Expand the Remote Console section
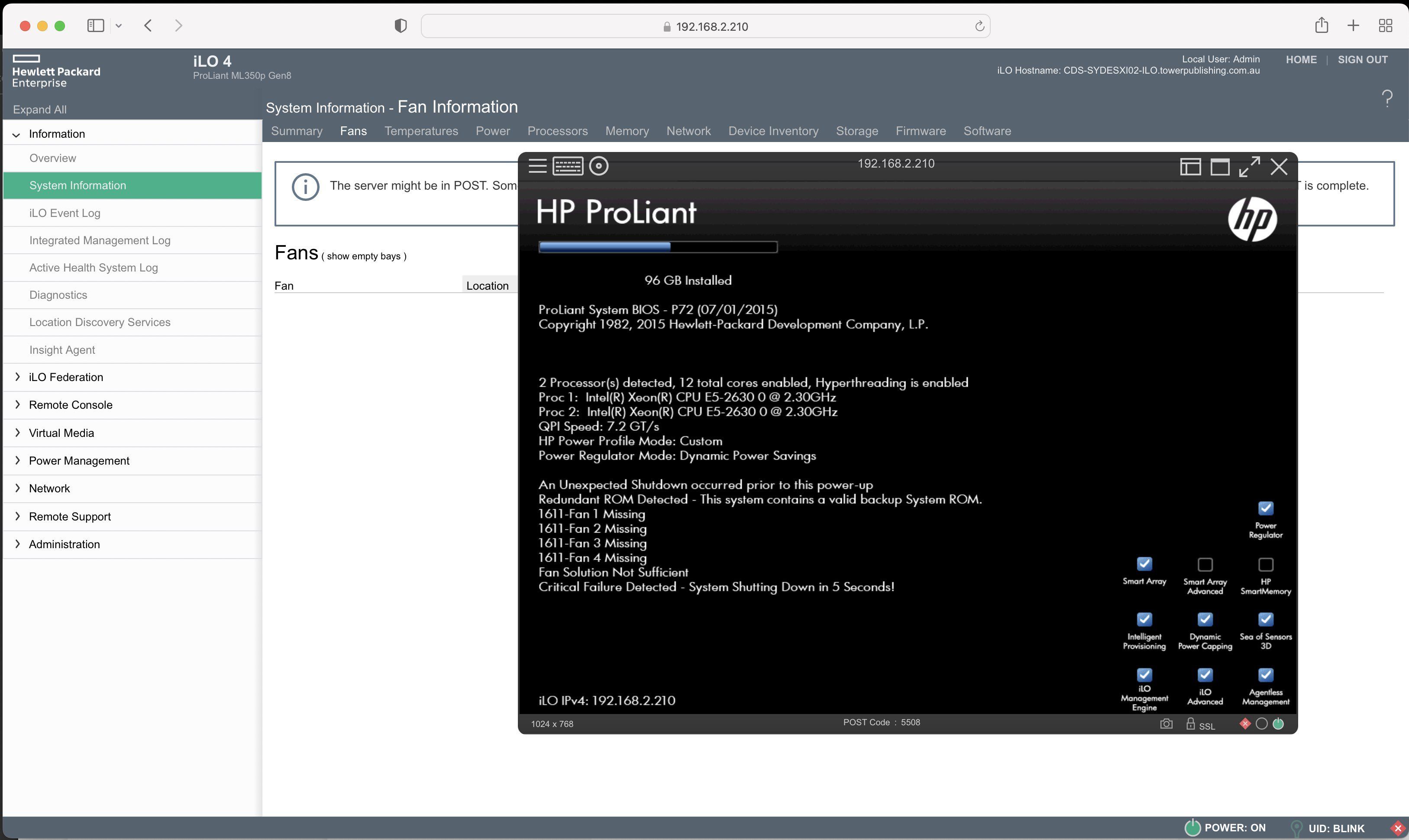Viewport: 1409px width, 840px height. [17, 405]
